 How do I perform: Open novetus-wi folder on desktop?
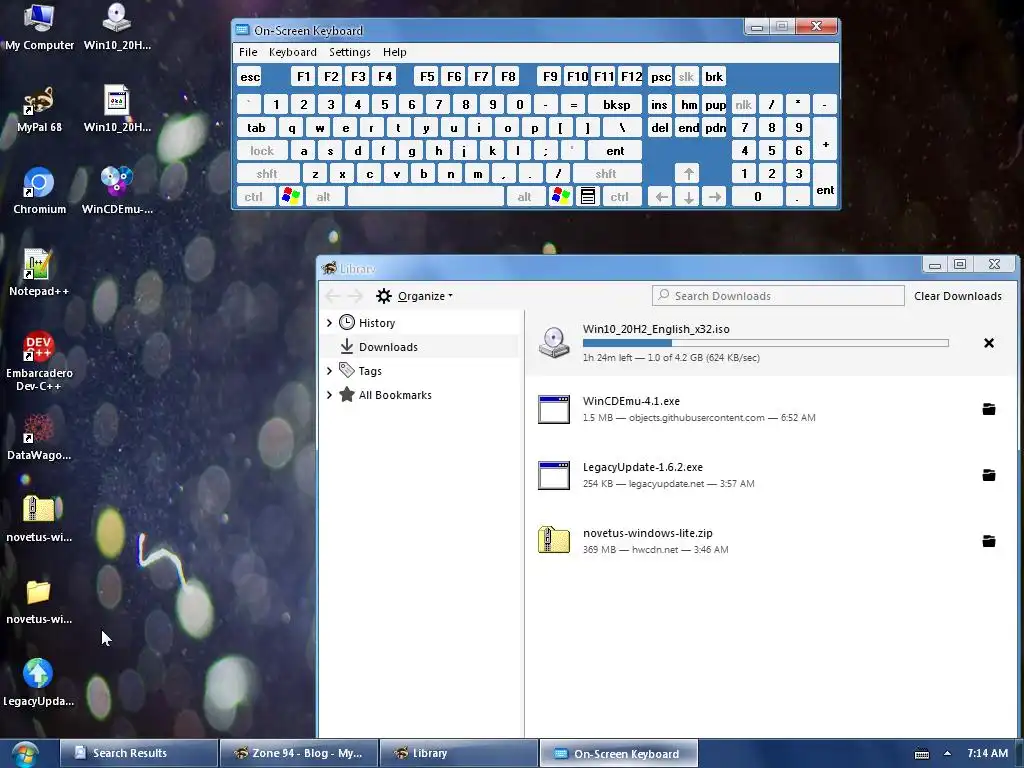coord(39,601)
